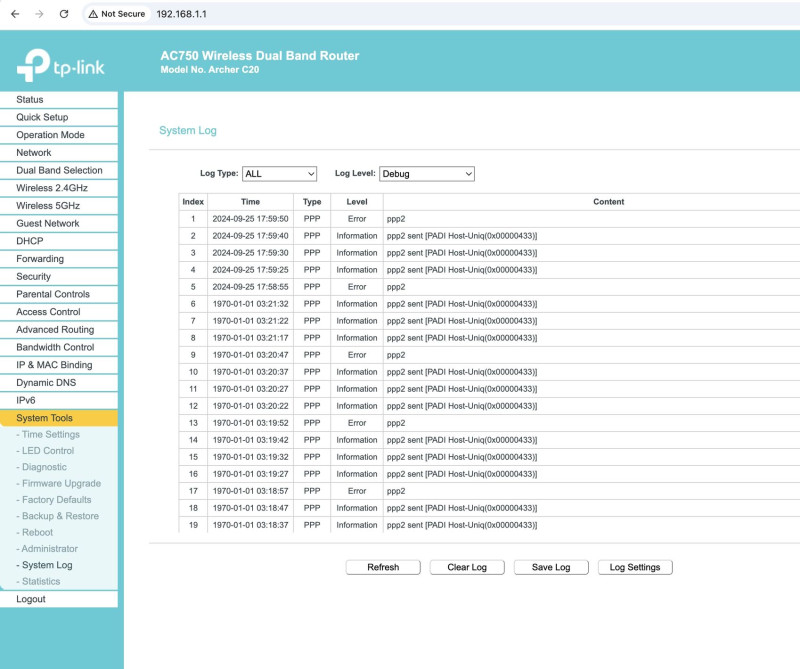The image size is (800, 669).
Task: Select the System Tools menu
Action: pos(59,418)
